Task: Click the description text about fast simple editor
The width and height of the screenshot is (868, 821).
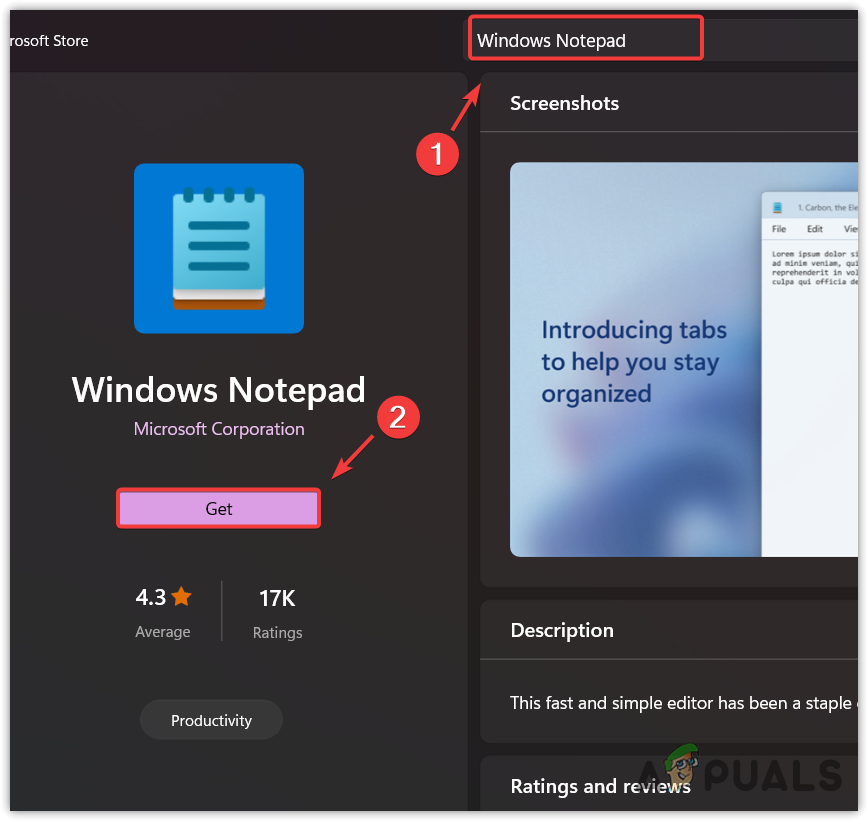Action: coord(684,703)
